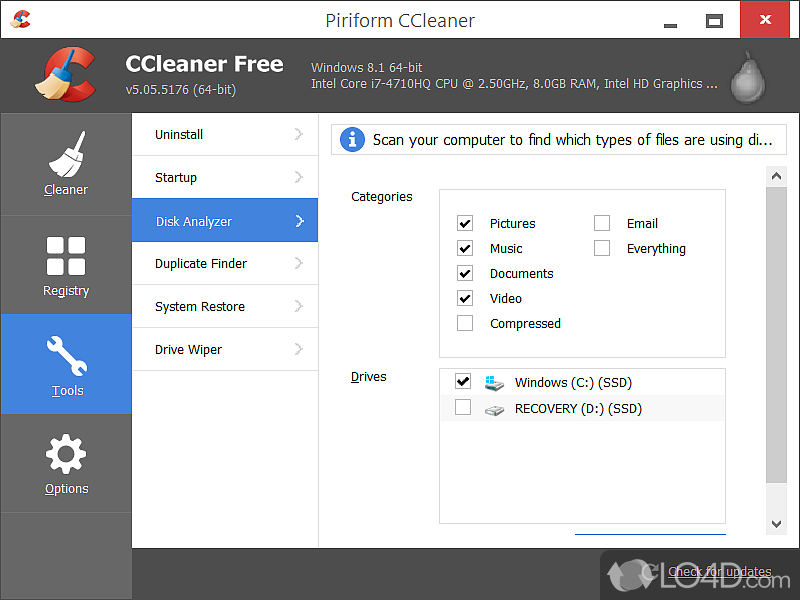
Task: Expand the Startup chevron arrow
Action: (x=299, y=177)
